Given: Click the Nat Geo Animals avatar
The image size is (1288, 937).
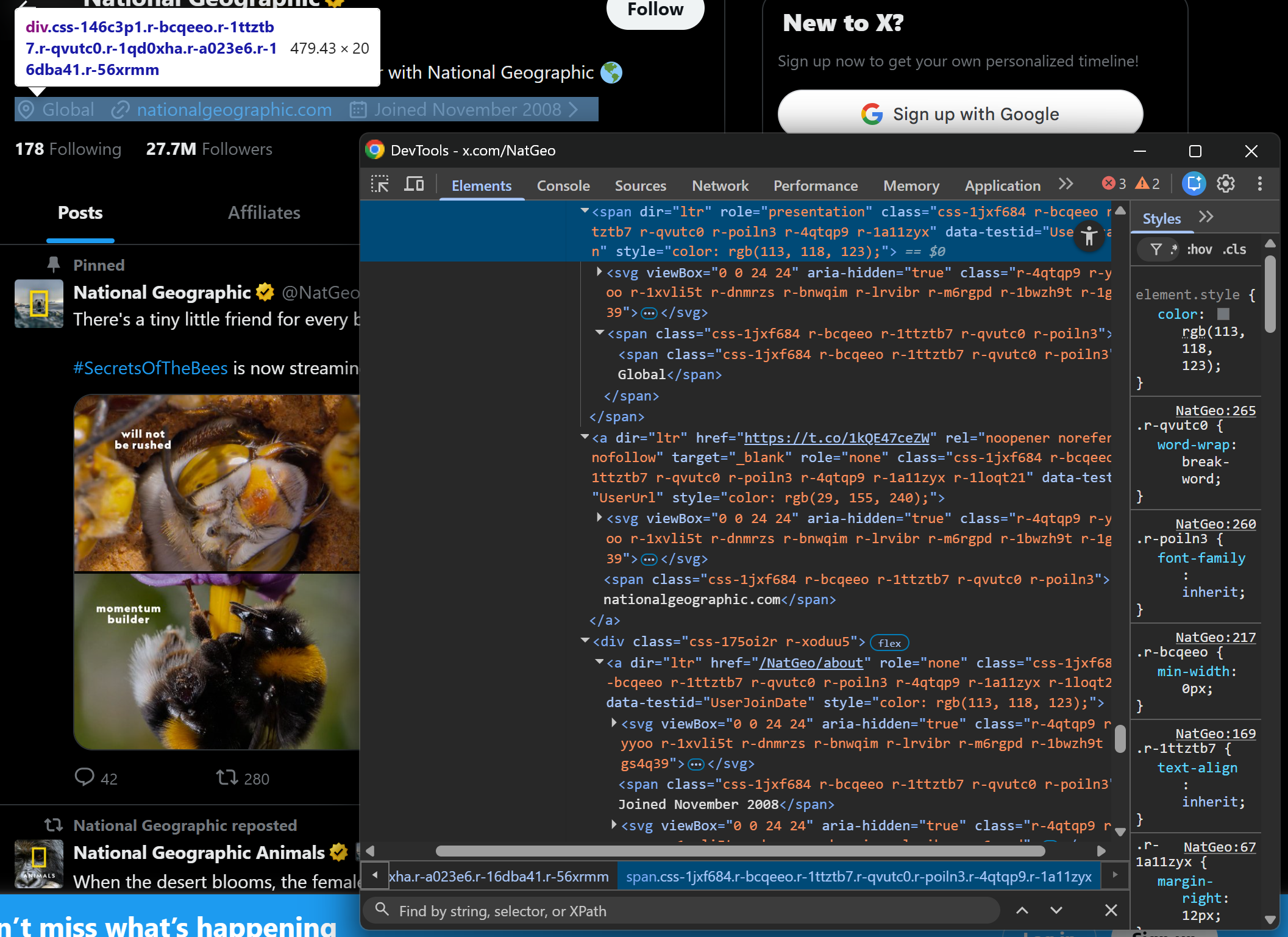Looking at the screenshot, I should (x=39, y=863).
